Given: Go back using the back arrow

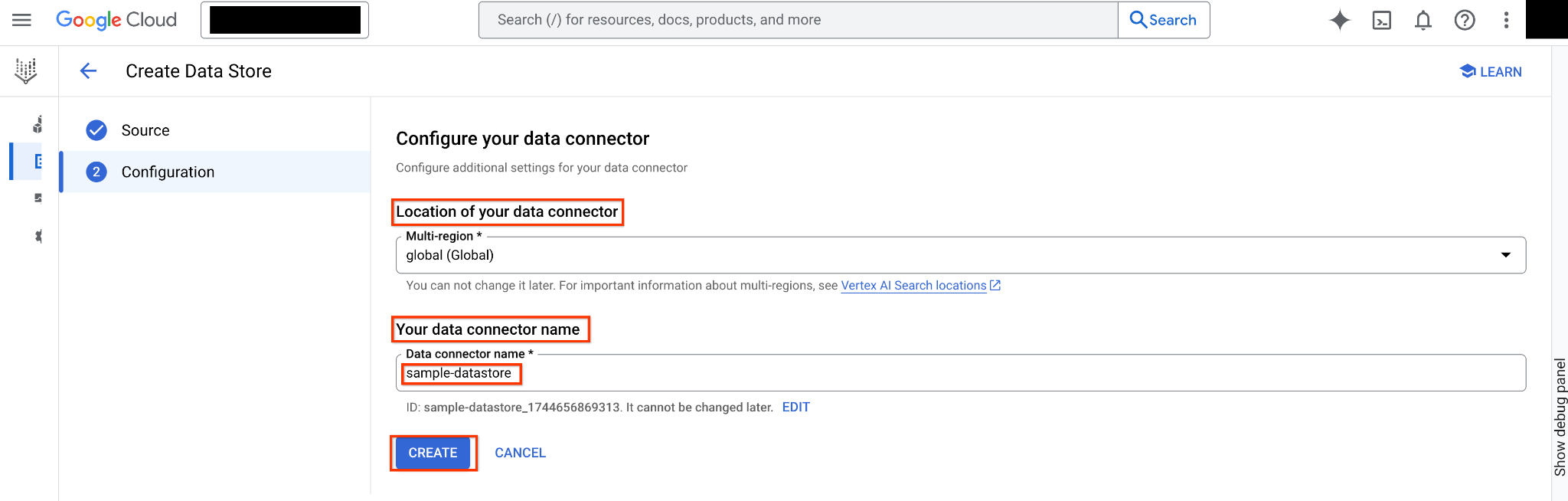Looking at the screenshot, I should [88, 70].
